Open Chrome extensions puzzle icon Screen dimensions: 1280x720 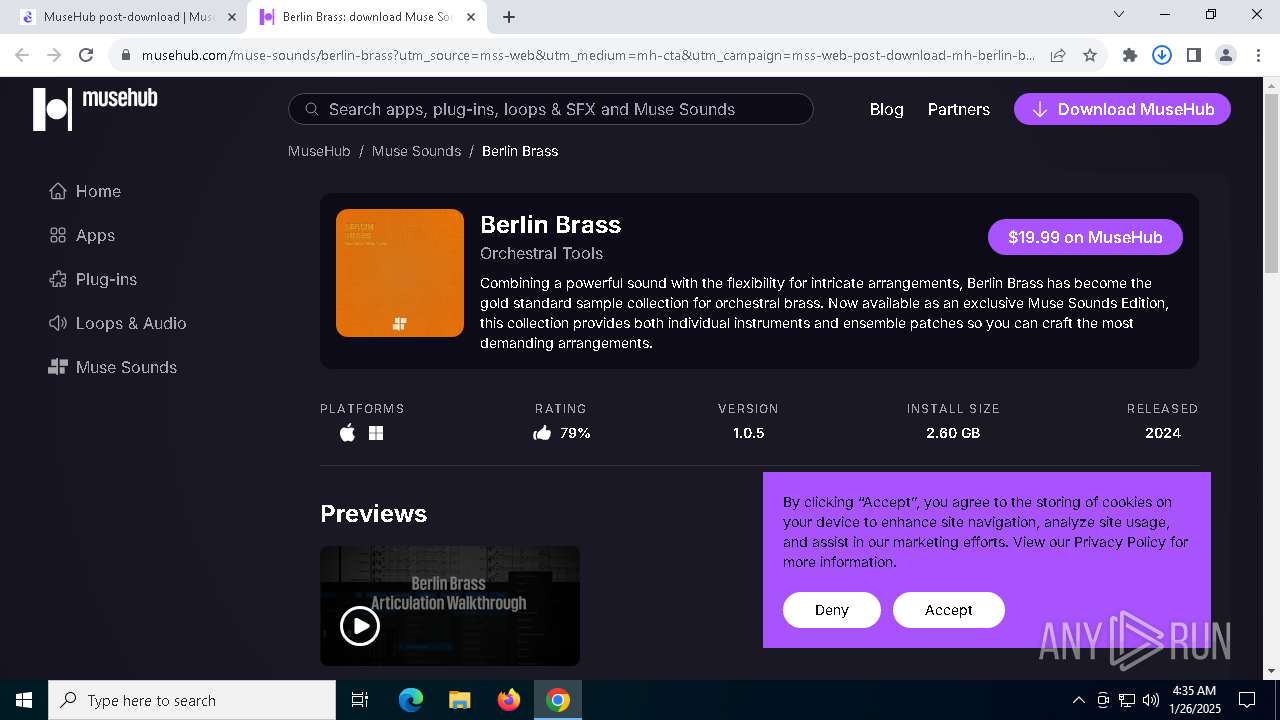pyautogui.click(x=1130, y=56)
